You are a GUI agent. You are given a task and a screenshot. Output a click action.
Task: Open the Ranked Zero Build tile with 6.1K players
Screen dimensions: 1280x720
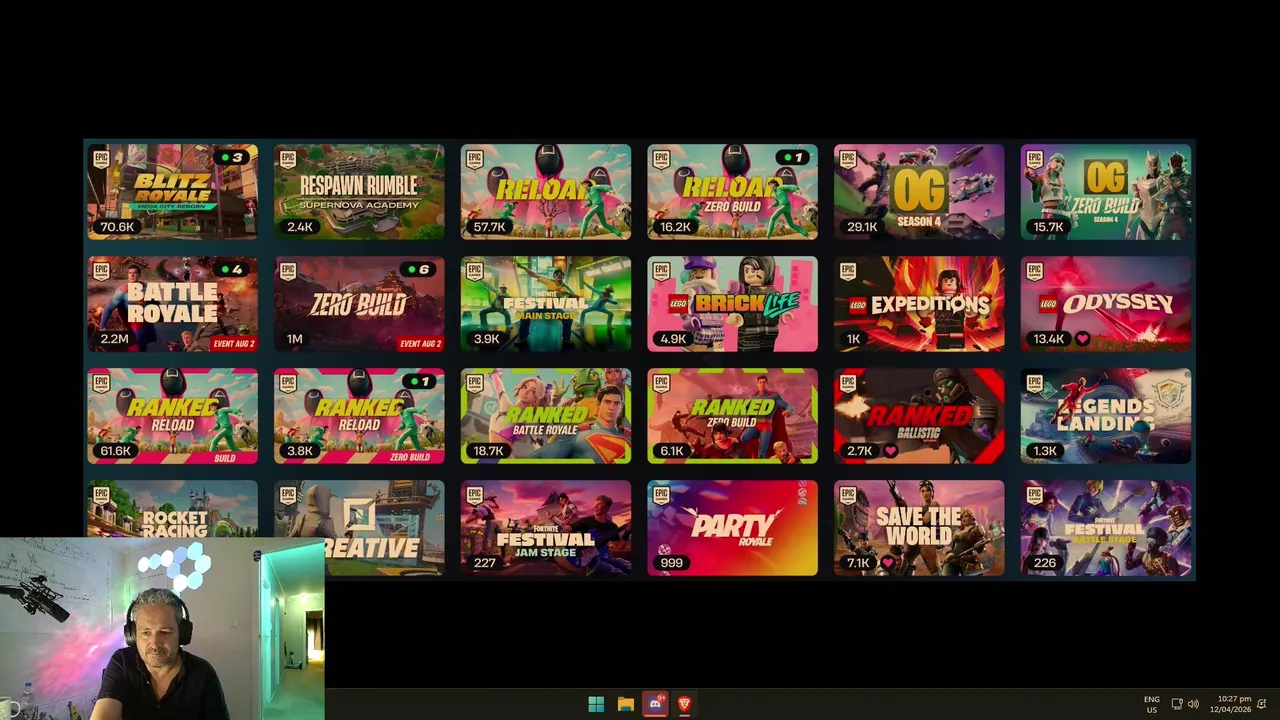[x=732, y=416]
